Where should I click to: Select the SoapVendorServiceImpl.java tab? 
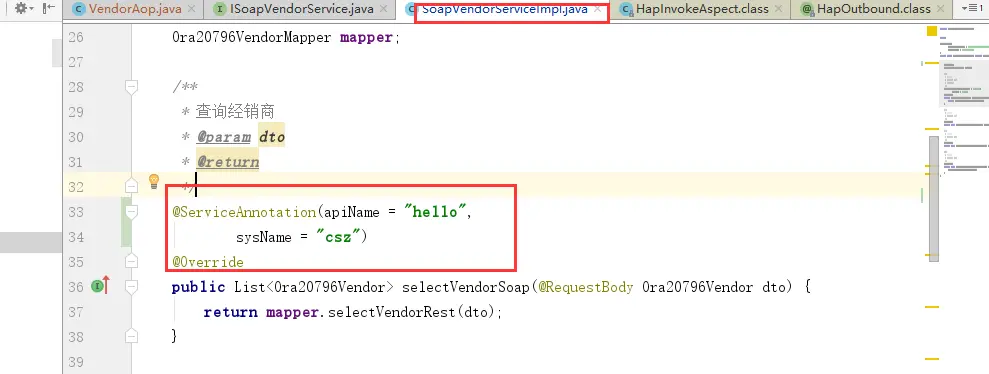(505, 9)
